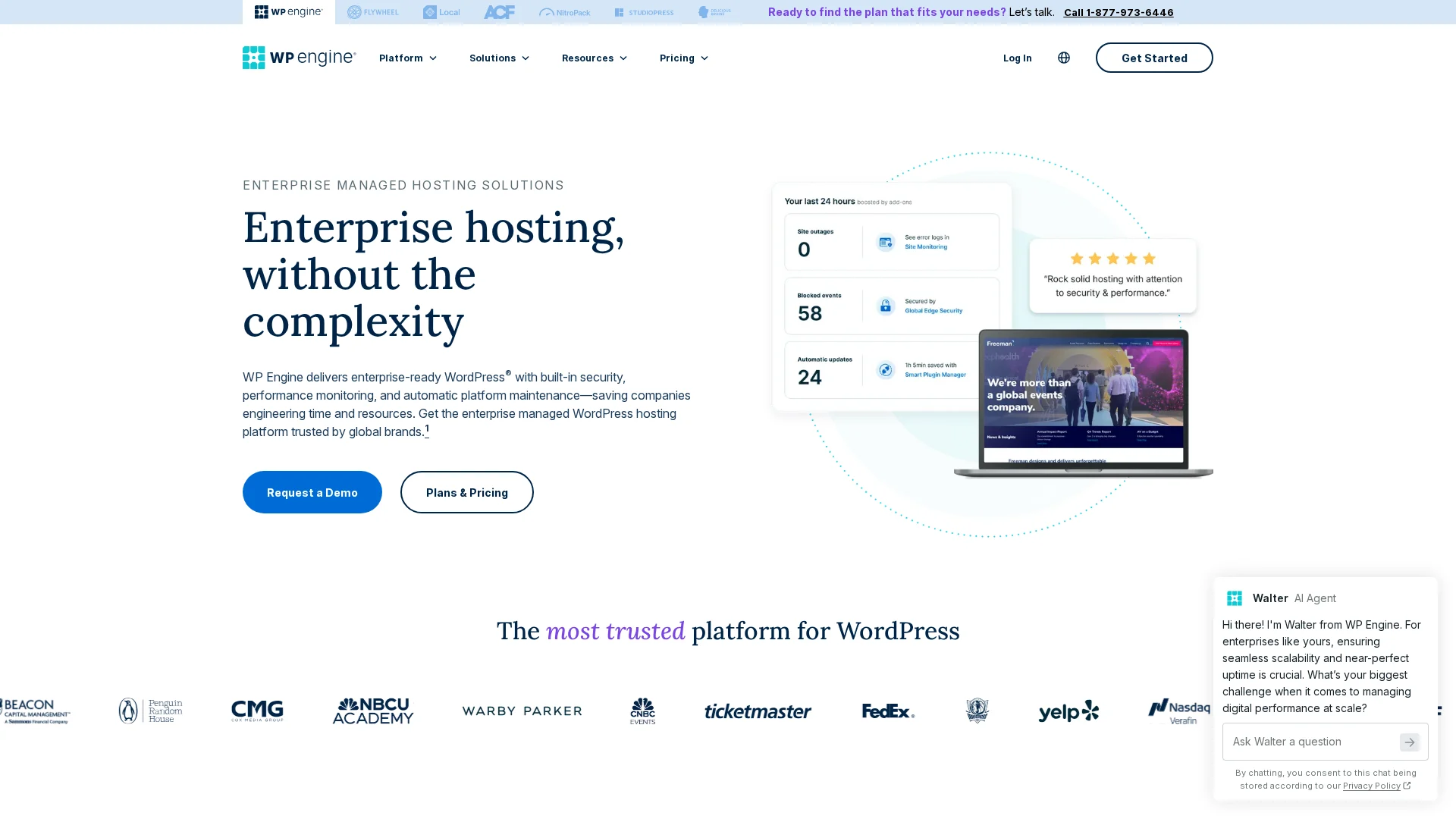Click 'Your last 24 hours' card title

[x=820, y=201]
